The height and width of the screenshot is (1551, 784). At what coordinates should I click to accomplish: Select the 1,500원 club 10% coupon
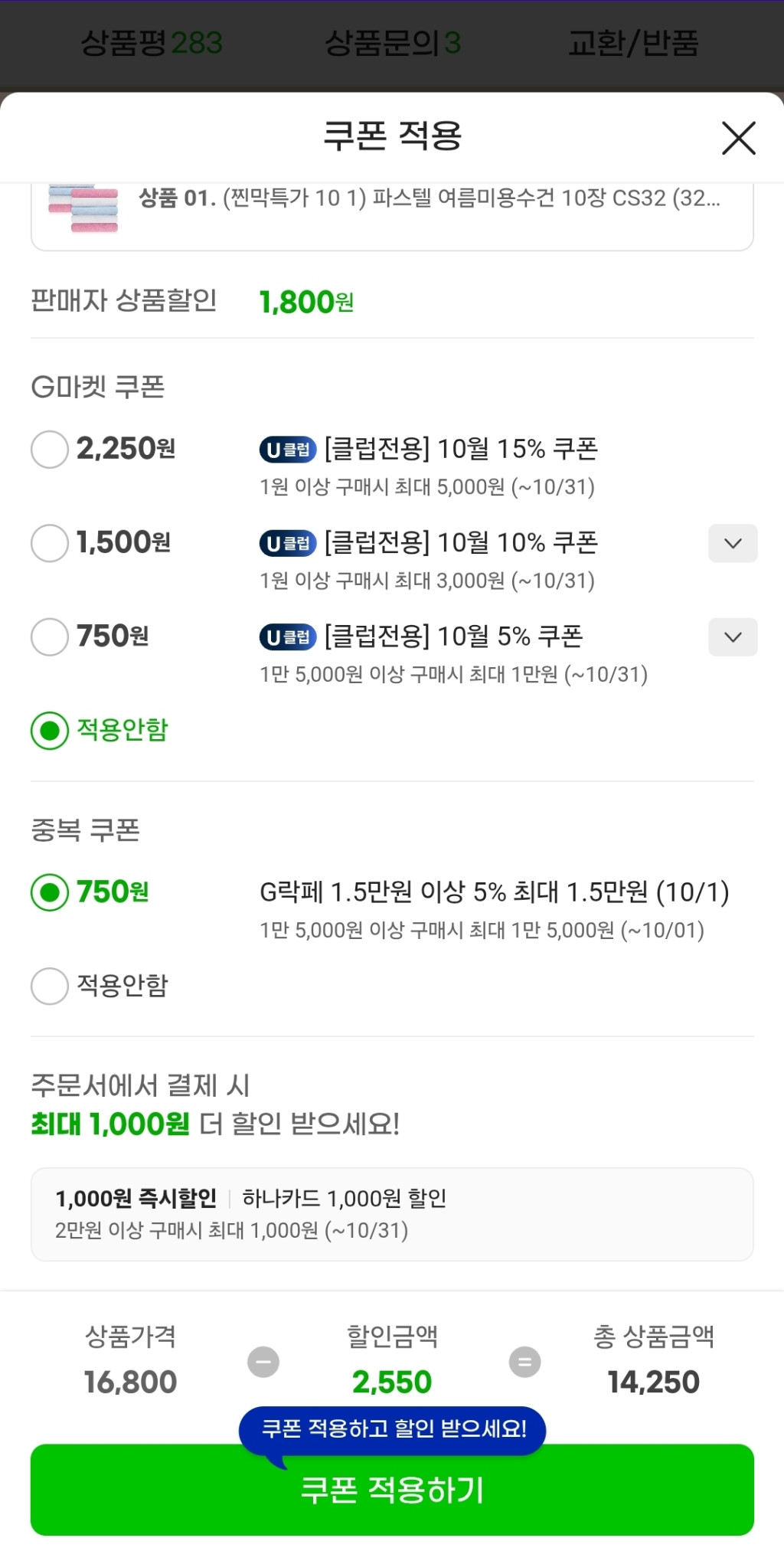tap(50, 543)
